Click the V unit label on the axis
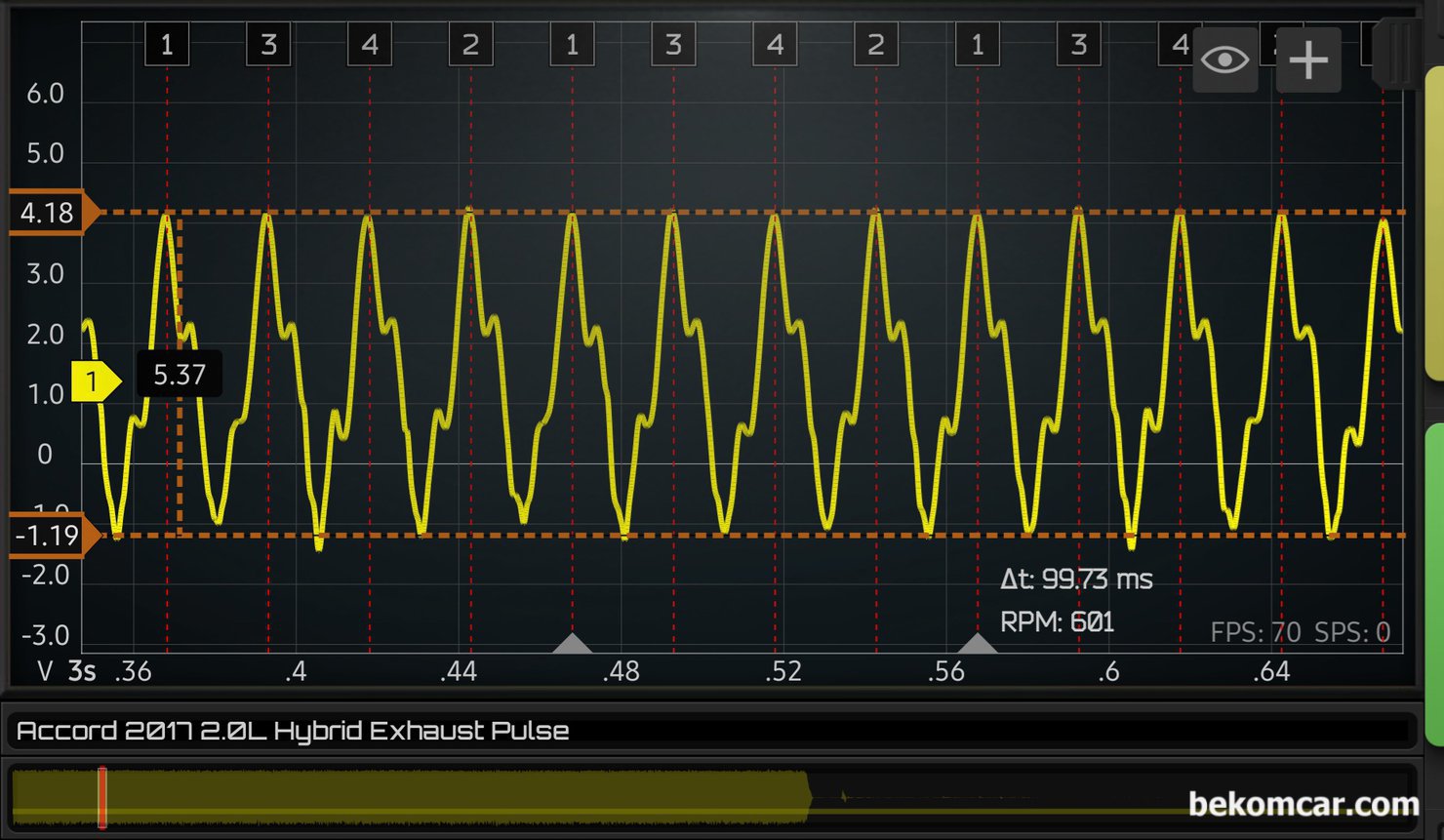This screenshot has width=1444, height=840. 45,671
